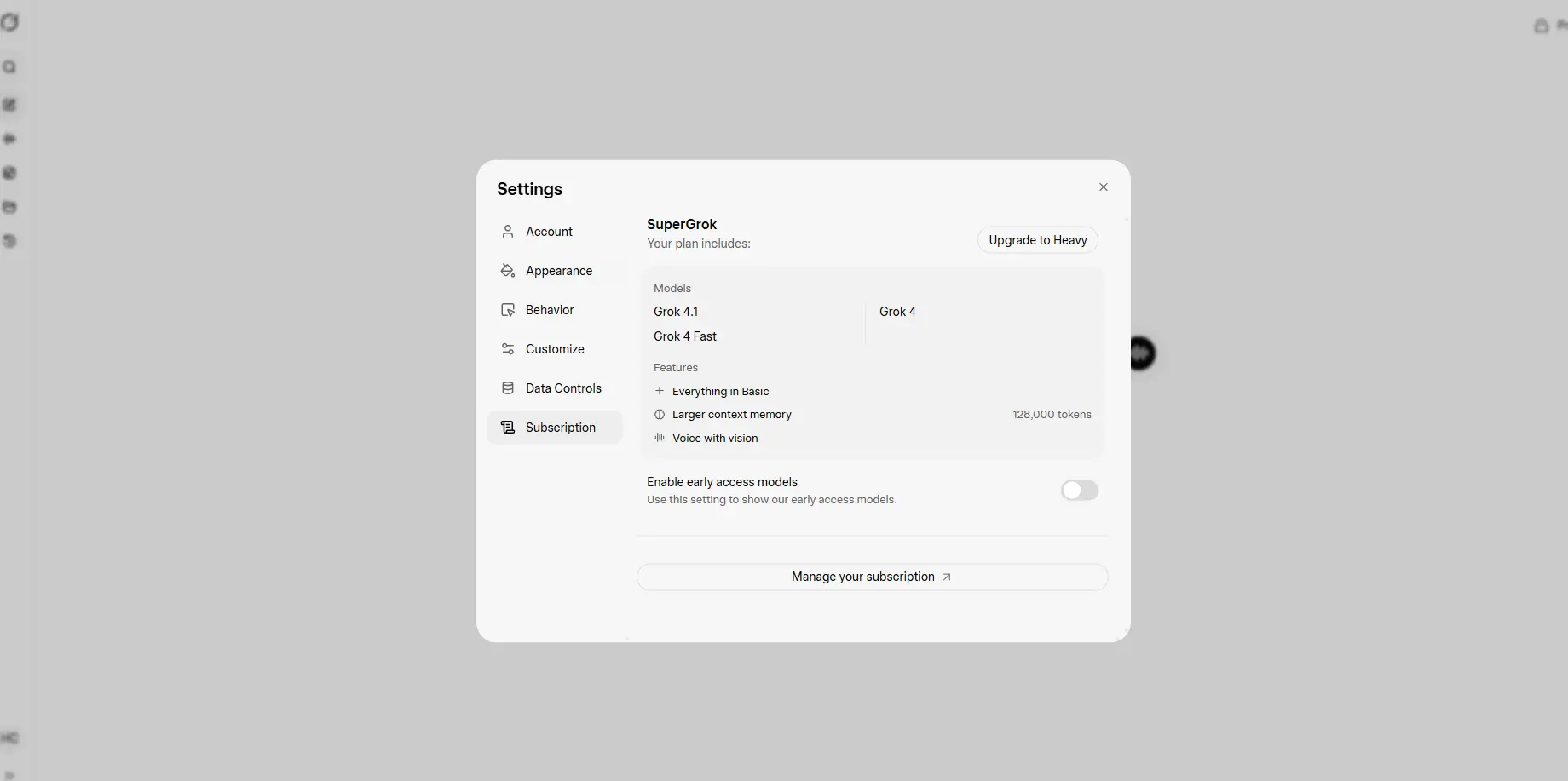Click Upgrade to Heavy button
1568x781 pixels.
pos(1038,240)
